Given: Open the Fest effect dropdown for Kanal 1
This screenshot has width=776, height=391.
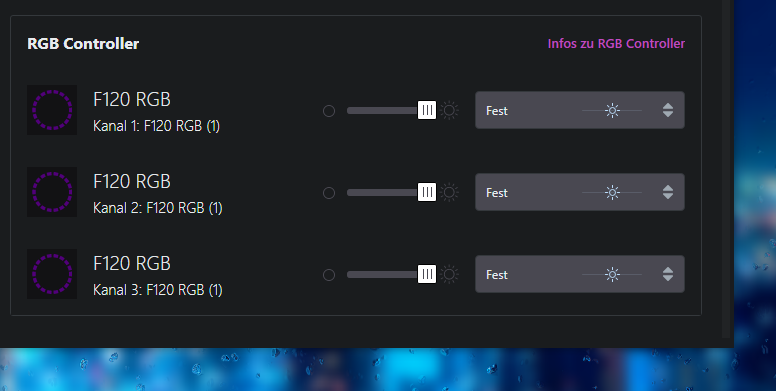Looking at the screenshot, I should tap(580, 110).
